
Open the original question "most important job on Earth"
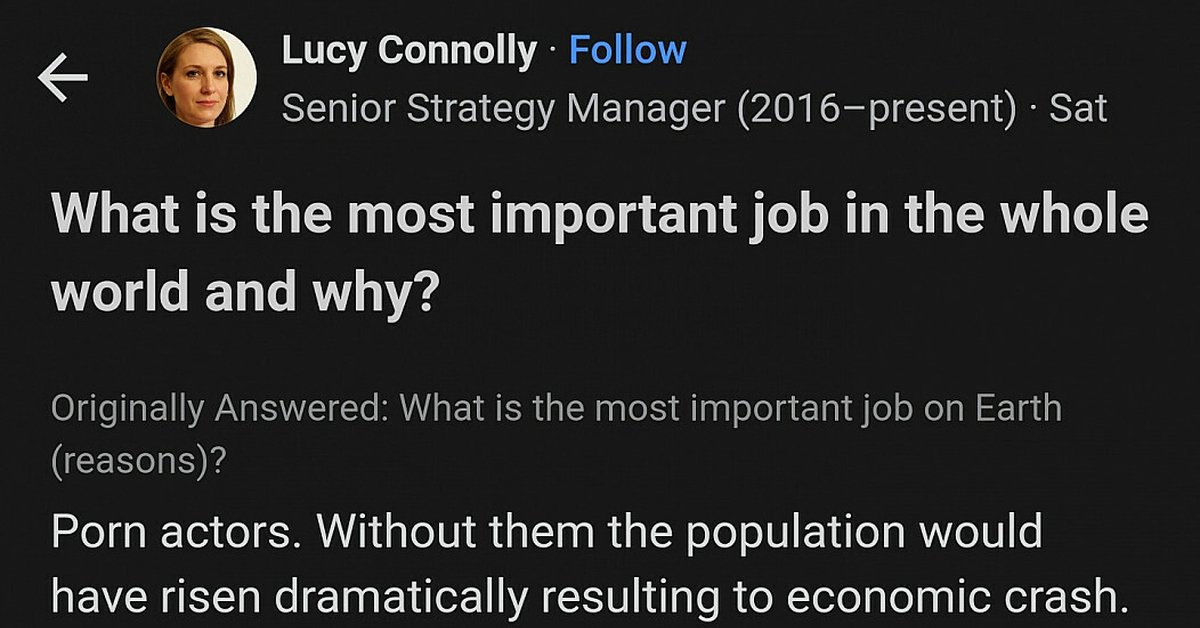point(735,408)
